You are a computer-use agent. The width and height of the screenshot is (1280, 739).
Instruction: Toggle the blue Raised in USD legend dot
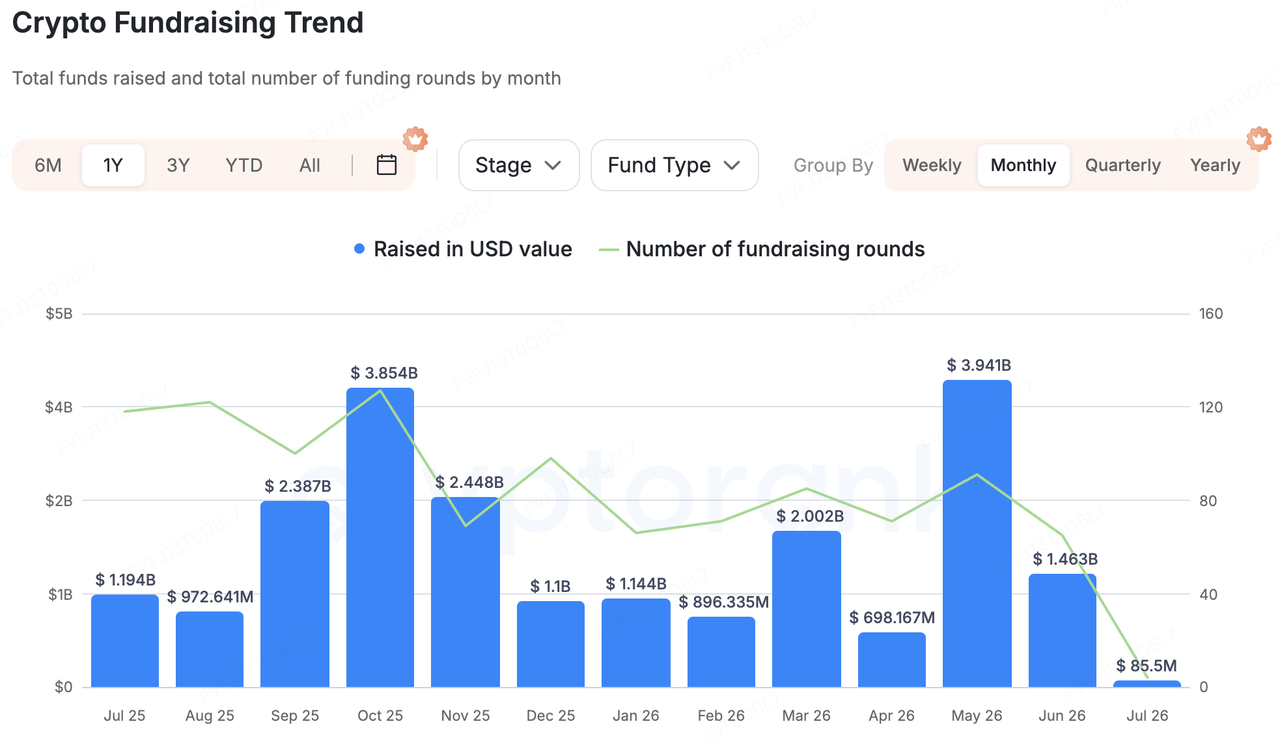(x=360, y=250)
